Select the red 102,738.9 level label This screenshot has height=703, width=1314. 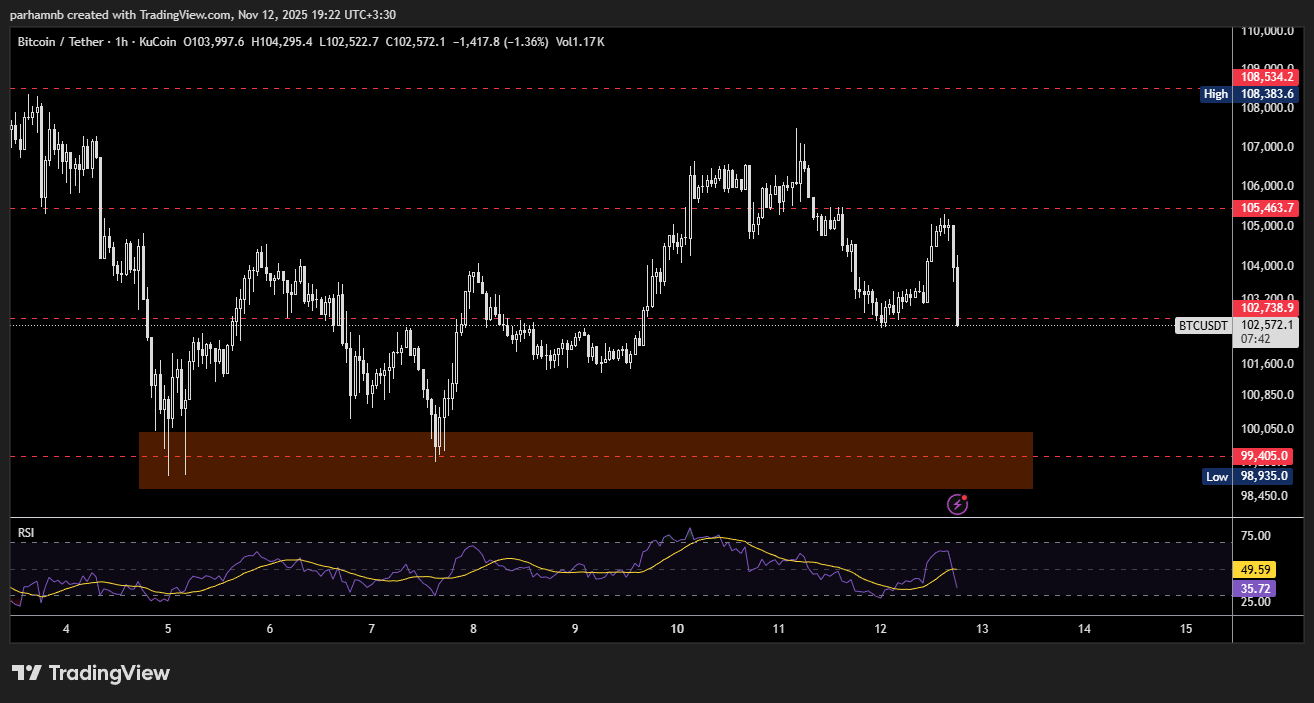tap(1267, 309)
